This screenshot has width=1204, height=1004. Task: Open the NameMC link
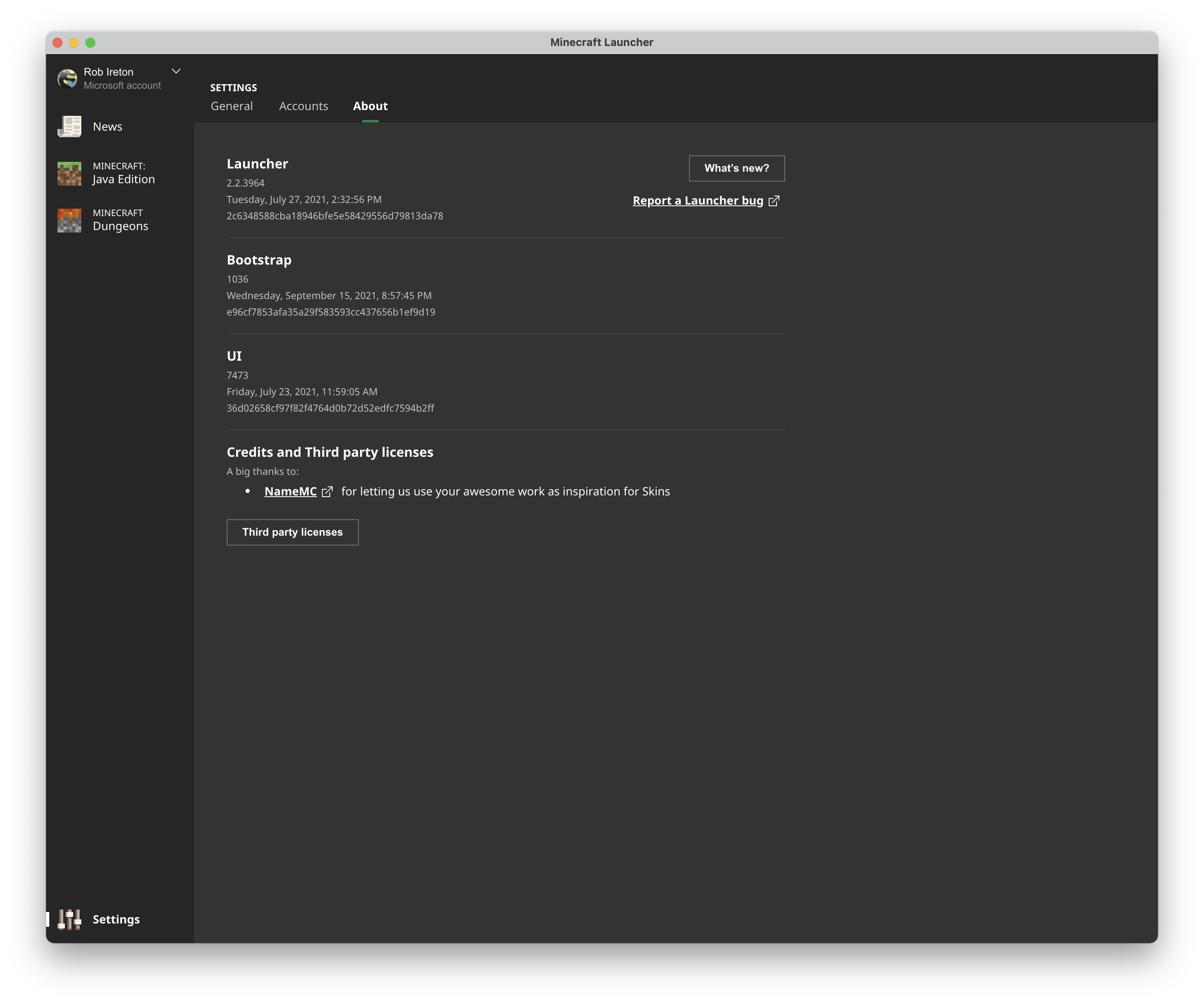(x=290, y=492)
